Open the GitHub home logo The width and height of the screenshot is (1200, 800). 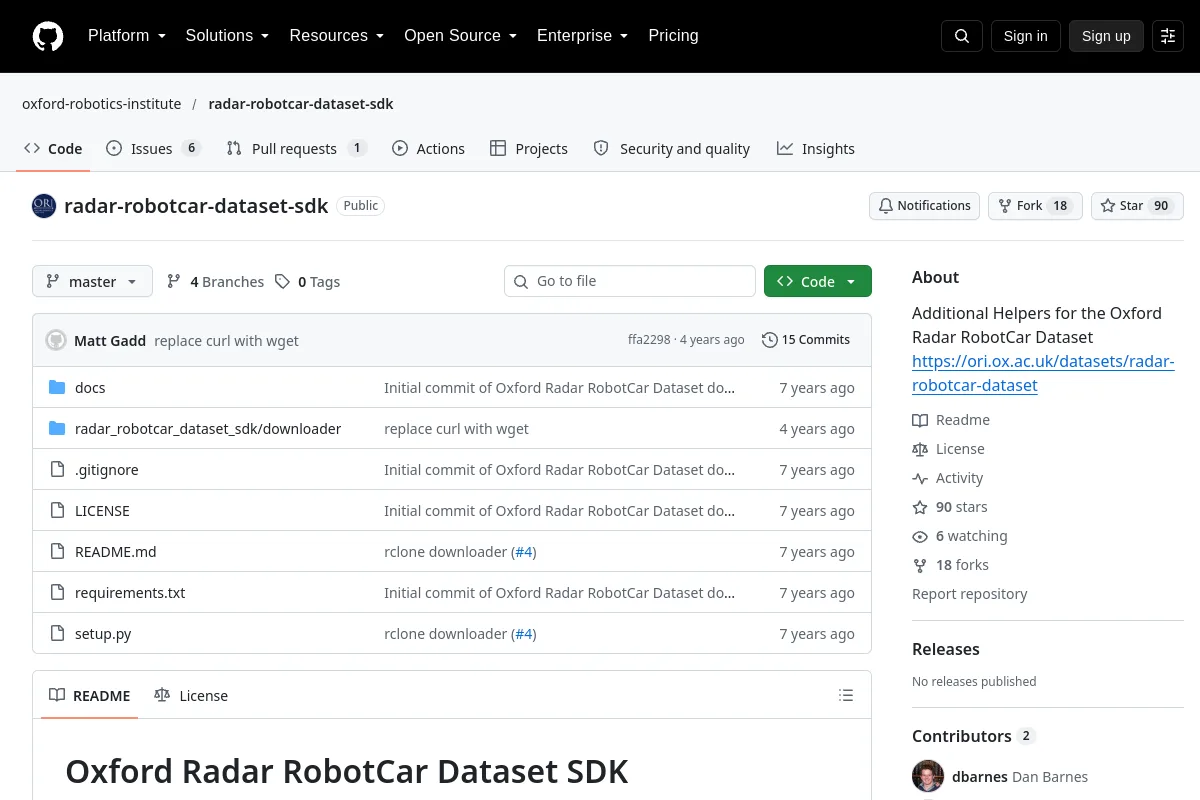click(x=48, y=36)
